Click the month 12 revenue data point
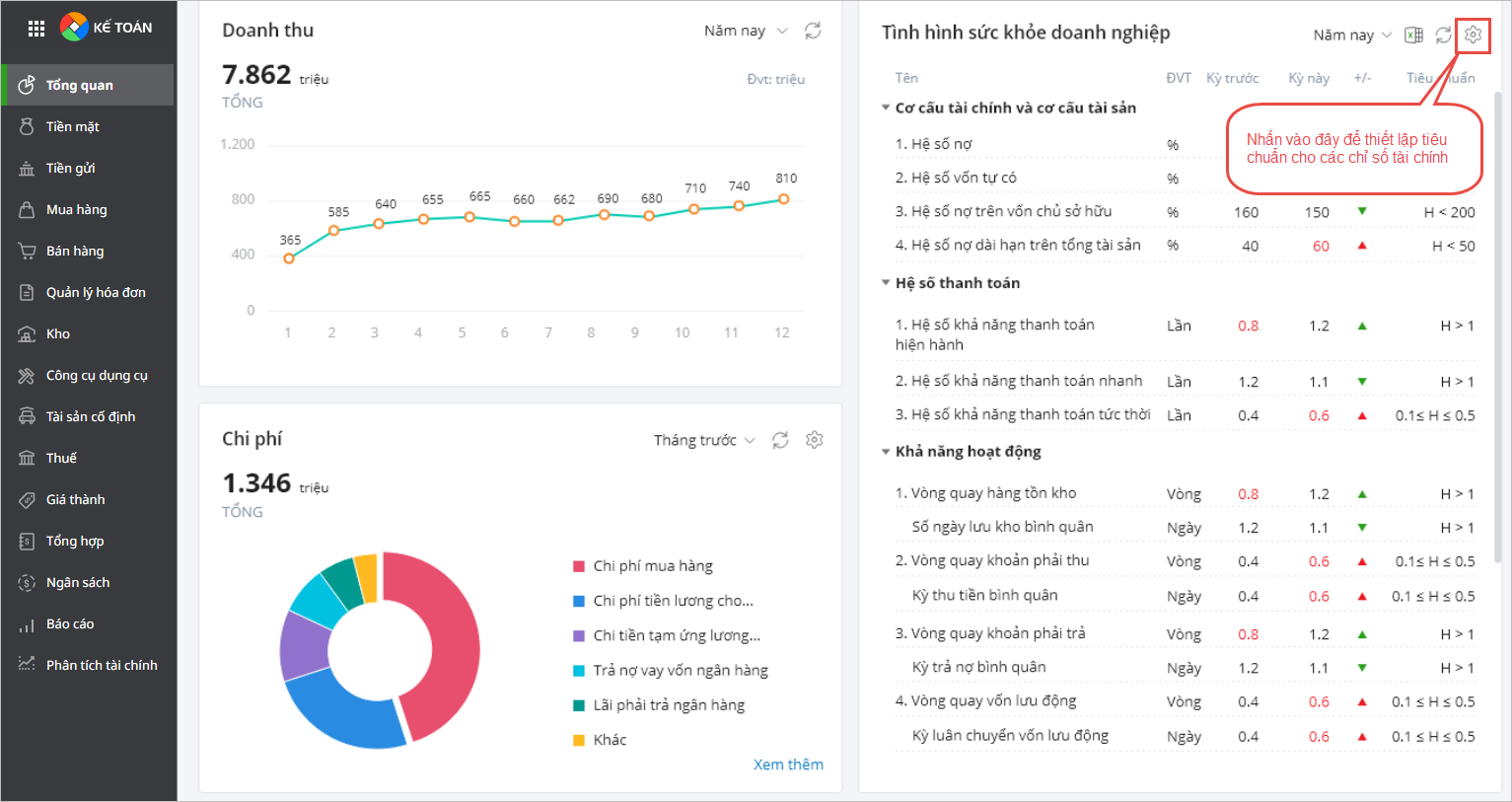The image size is (1512, 802). tap(784, 199)
